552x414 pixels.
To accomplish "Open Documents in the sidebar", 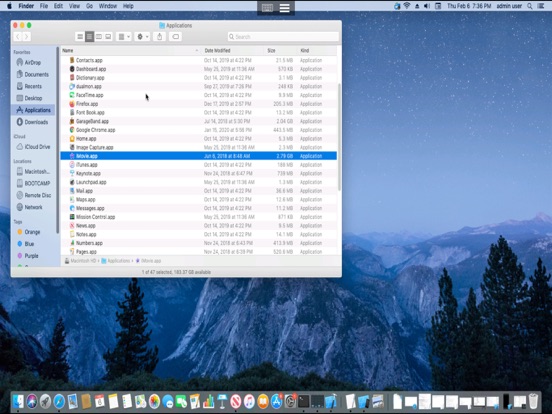I will pyautogui.click(x=32, y=75).
